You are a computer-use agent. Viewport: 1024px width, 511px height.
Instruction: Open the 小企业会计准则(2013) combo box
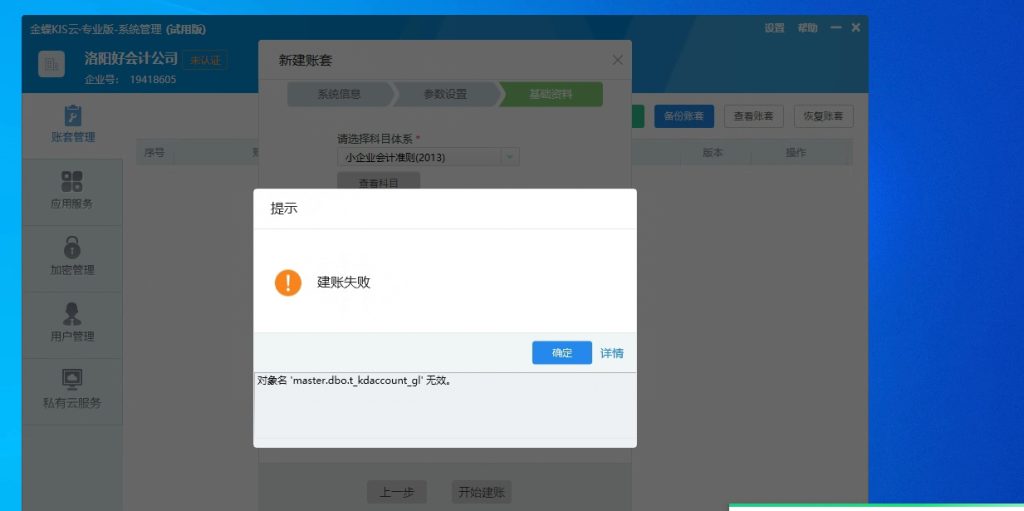click(x=420, y=157)
